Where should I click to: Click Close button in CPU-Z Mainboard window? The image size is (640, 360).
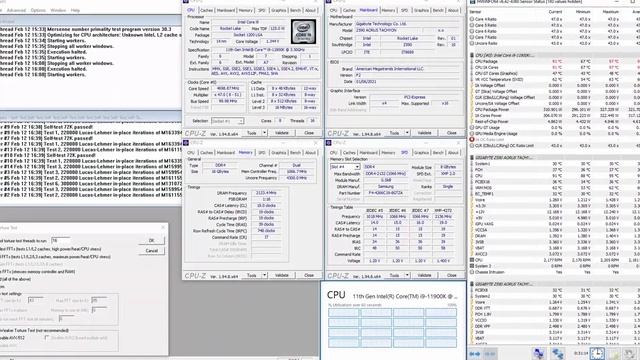click(451, 133)
